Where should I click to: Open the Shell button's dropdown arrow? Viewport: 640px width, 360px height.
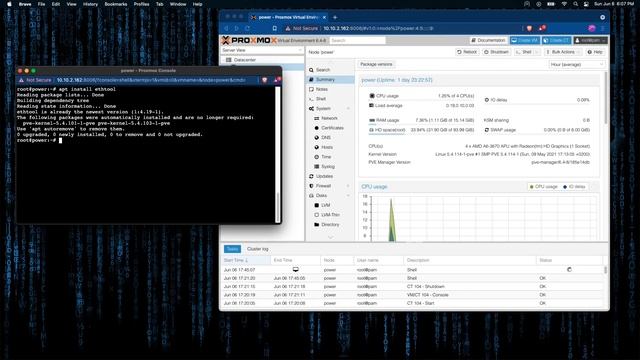[x=537, y=52]
